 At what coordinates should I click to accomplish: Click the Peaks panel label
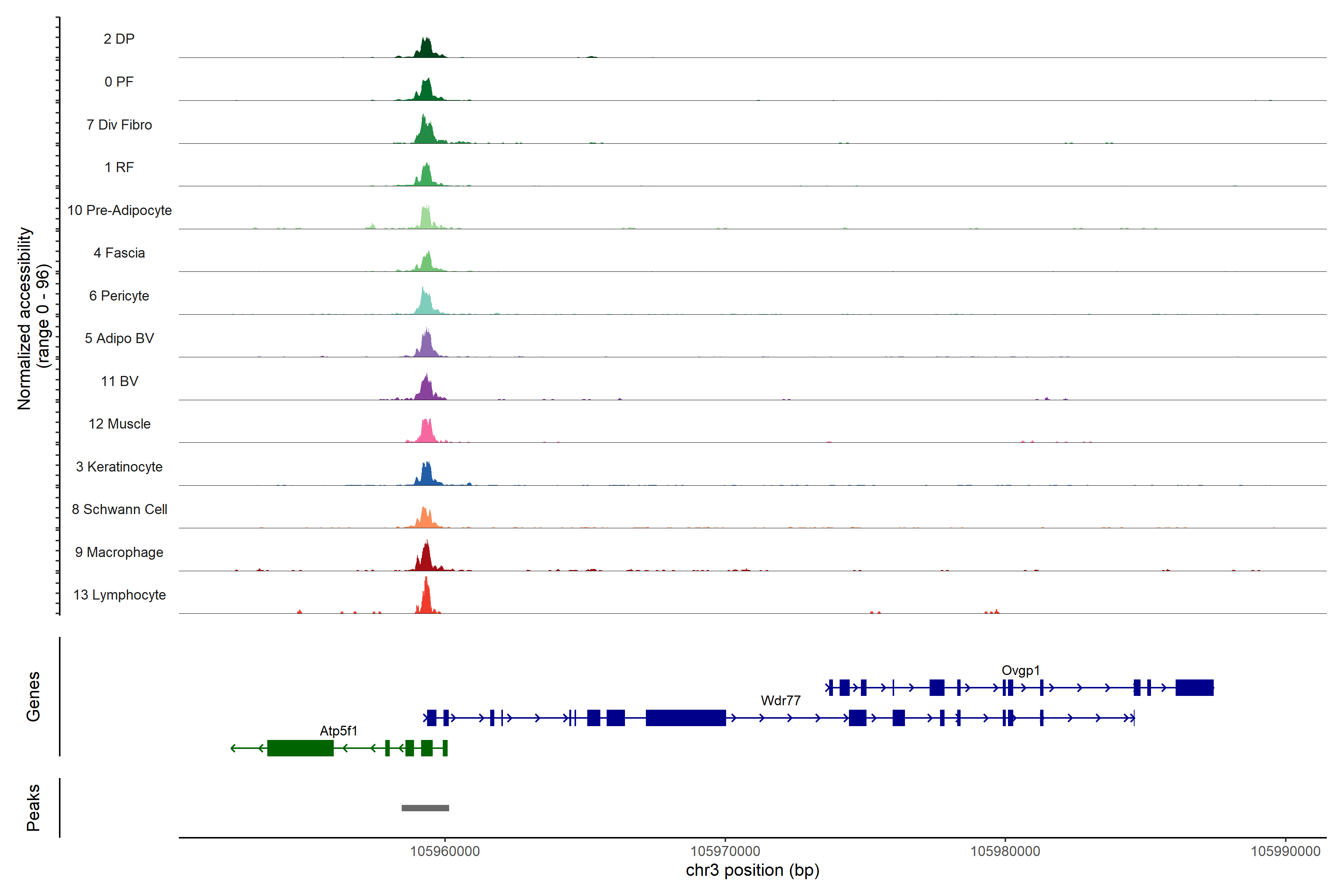(x=33, y=808)
